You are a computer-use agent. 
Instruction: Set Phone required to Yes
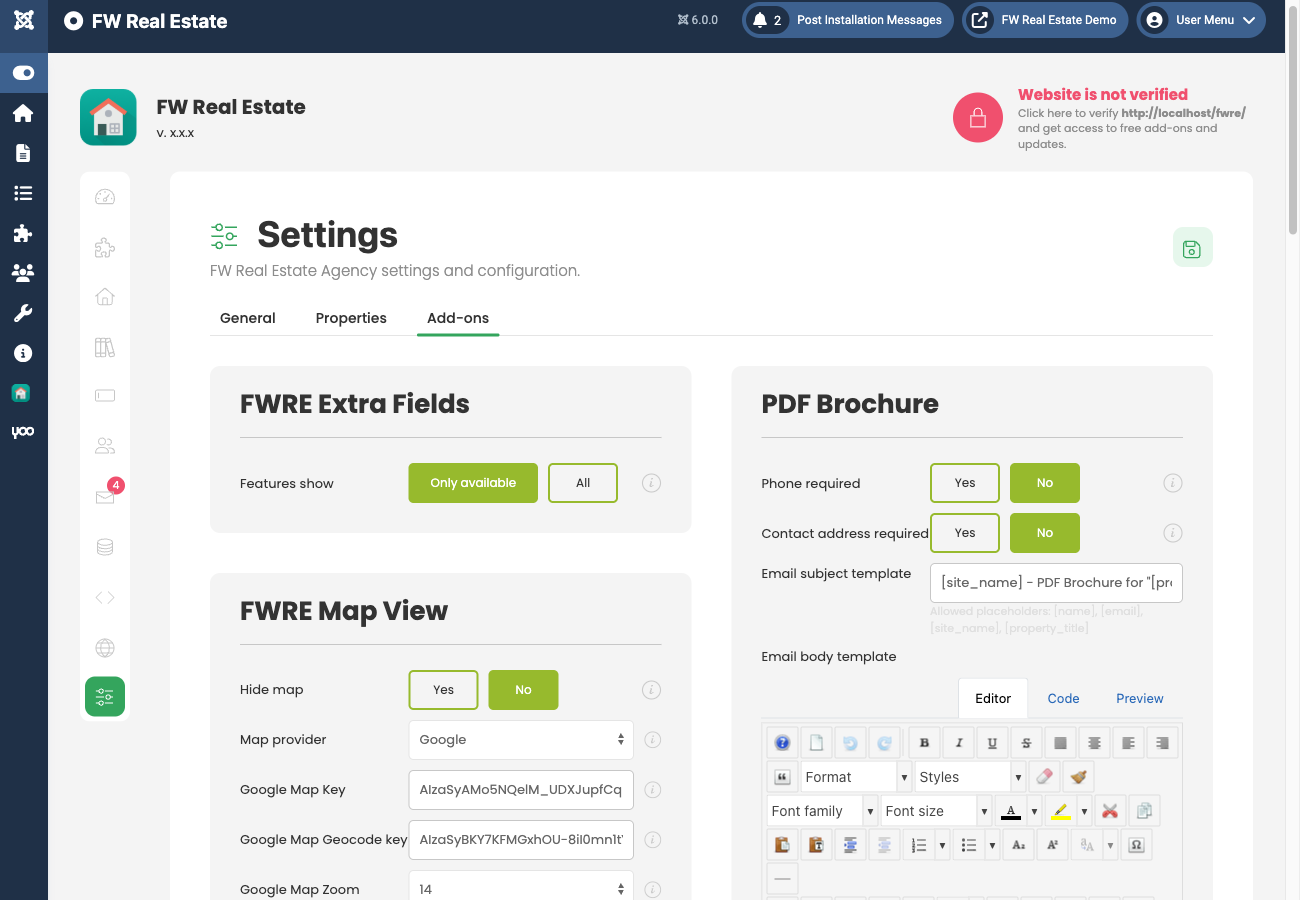tap(964, 482)
